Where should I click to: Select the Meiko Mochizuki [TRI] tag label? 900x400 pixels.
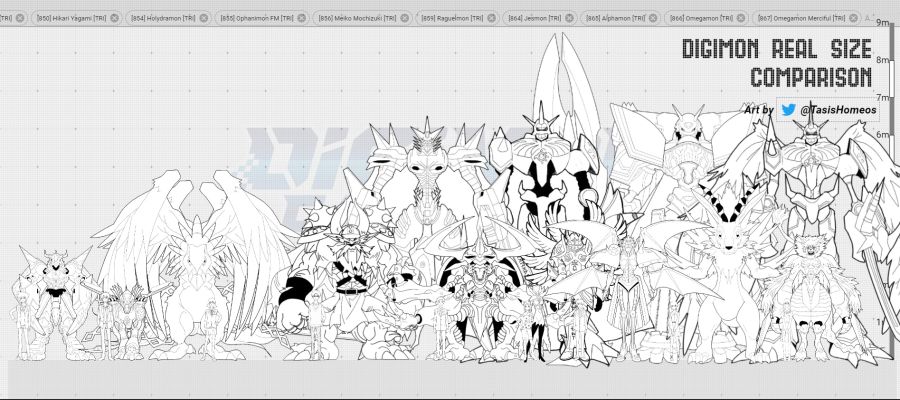click(357, 18)
